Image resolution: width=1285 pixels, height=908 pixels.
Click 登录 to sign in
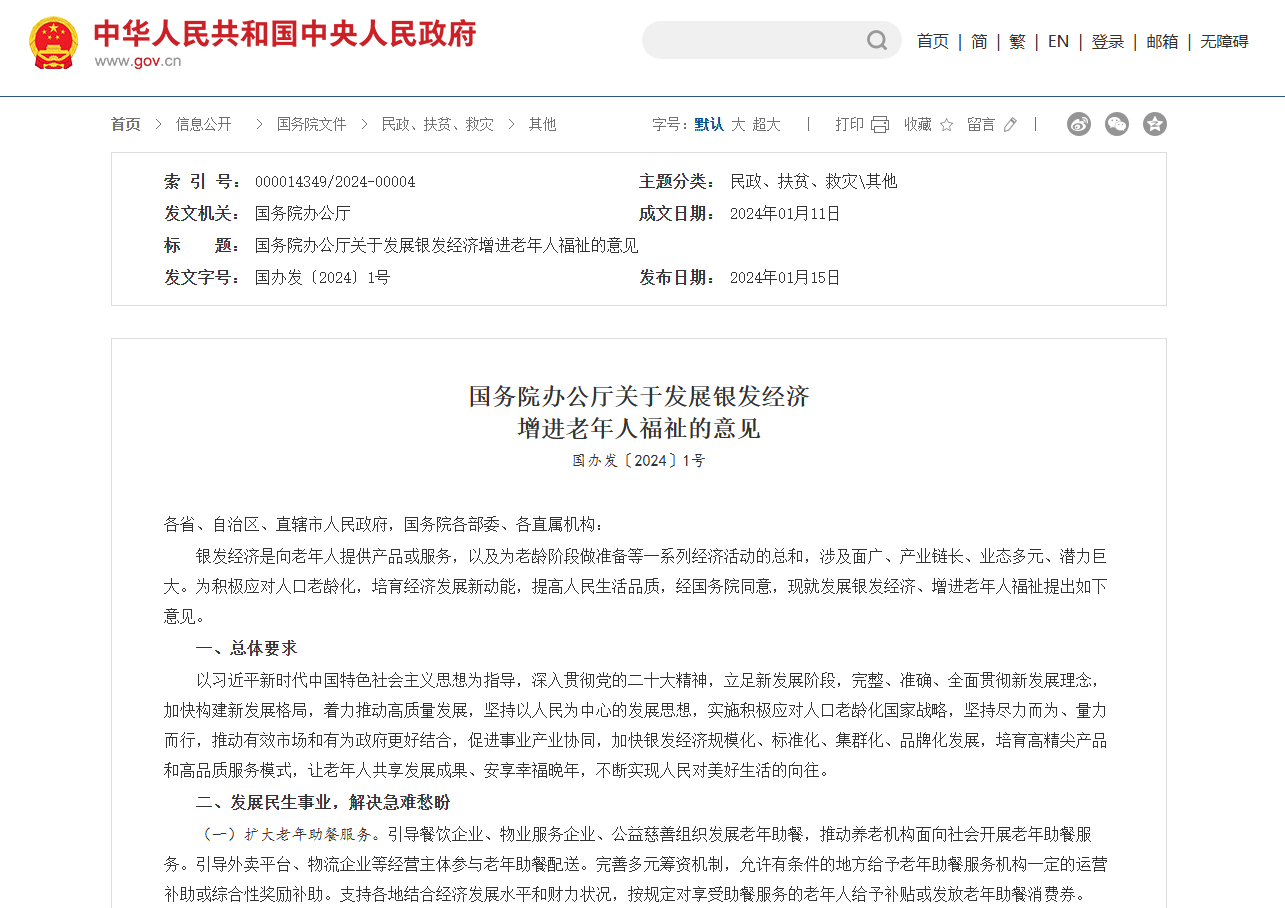click(1107, 41)
